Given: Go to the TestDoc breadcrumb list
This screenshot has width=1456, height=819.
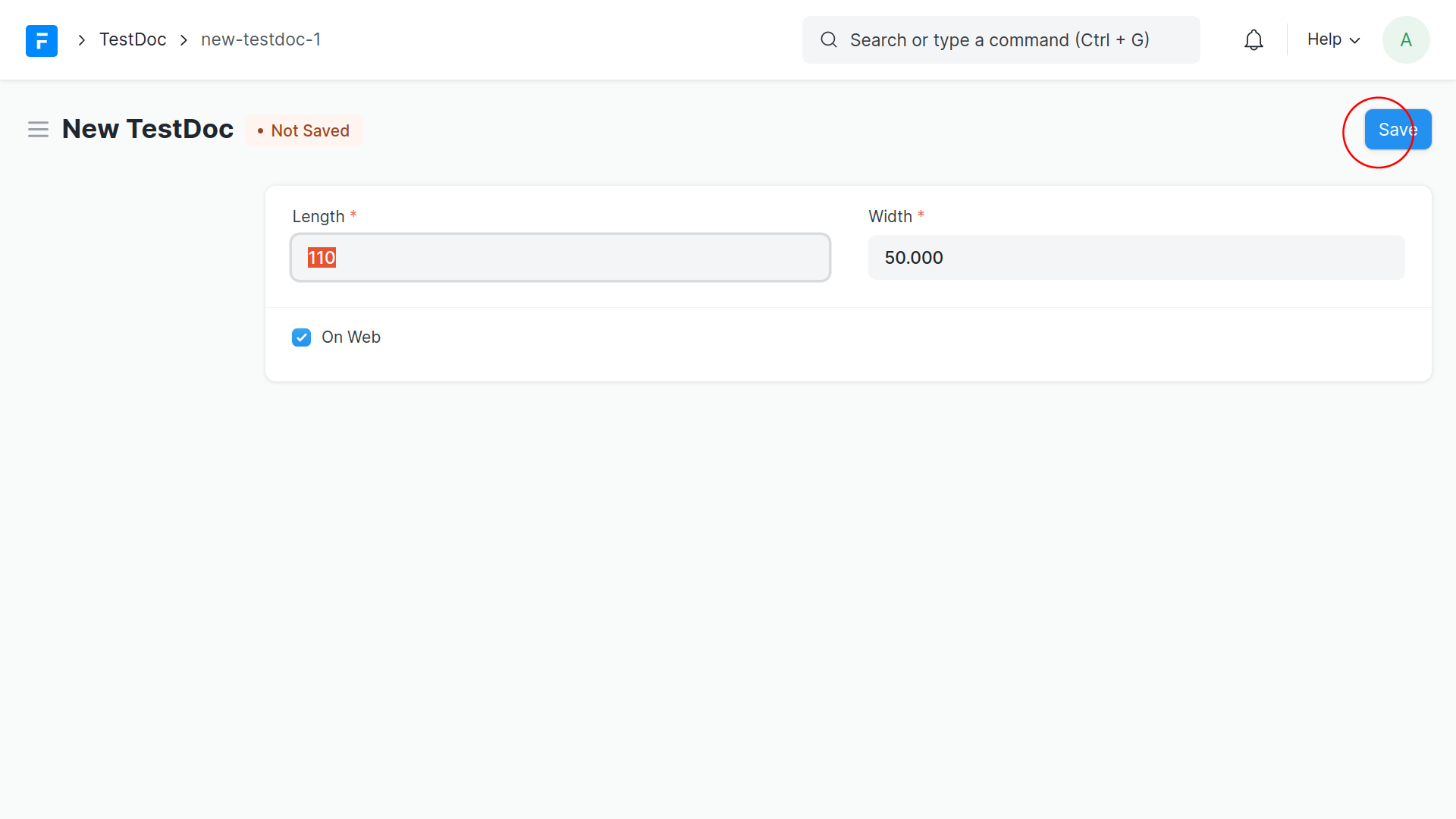Looking at the screenshot, I should [133, 39].
